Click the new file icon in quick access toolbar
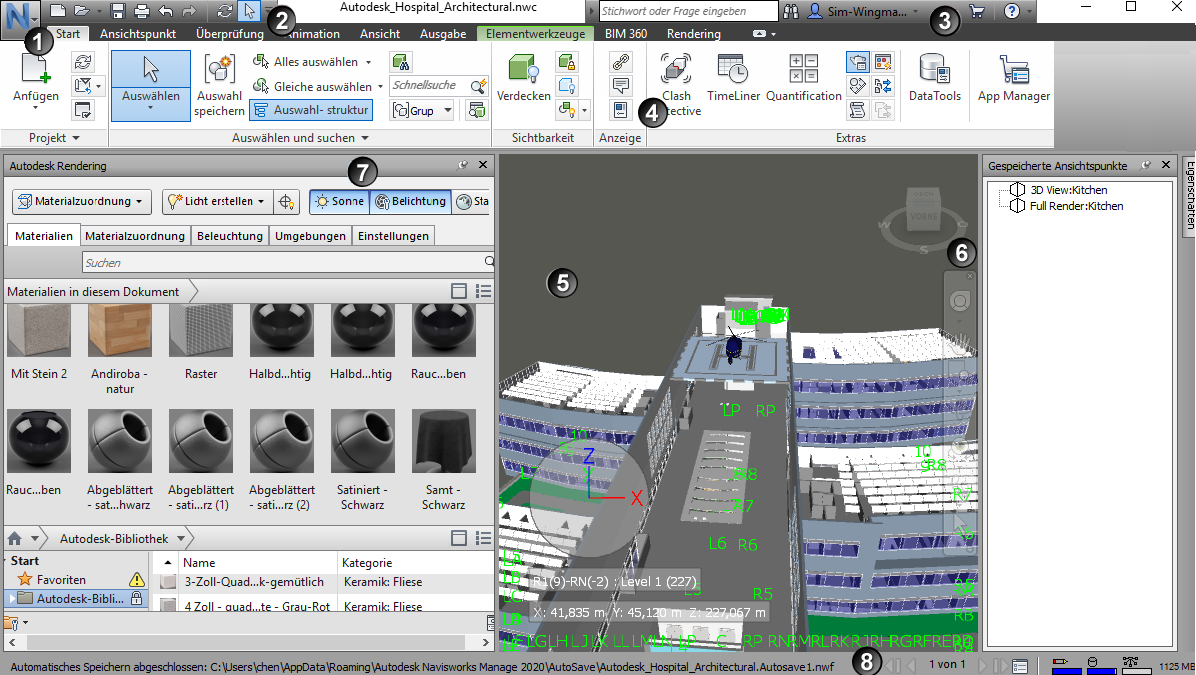 coord(57,11)
